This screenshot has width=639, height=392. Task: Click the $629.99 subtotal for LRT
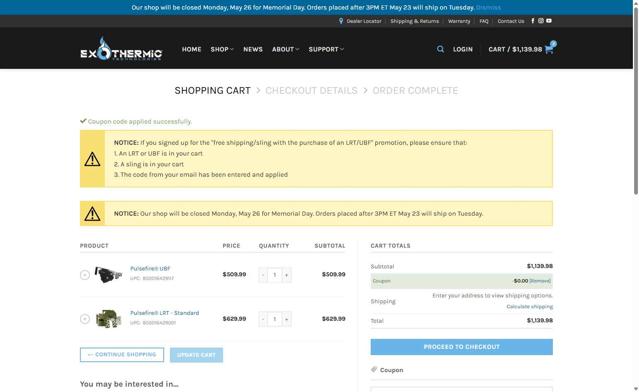pyautogui.click(x=333, y=319)
